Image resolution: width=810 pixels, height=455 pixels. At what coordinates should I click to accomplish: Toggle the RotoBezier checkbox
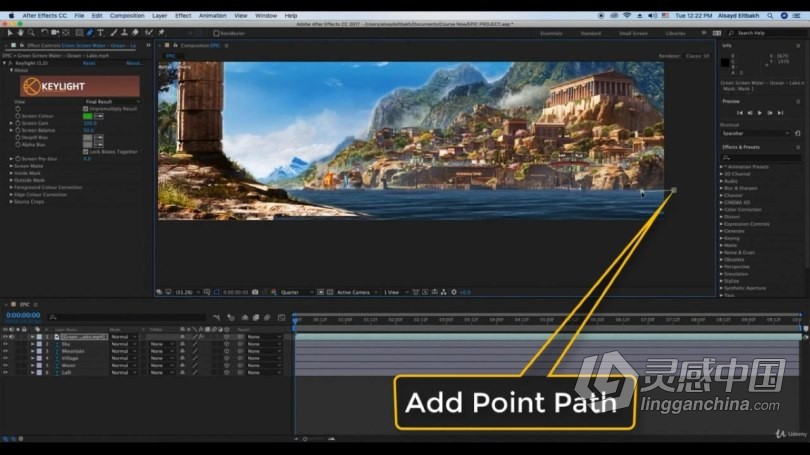pyautogui.click(x=216, y=33)
